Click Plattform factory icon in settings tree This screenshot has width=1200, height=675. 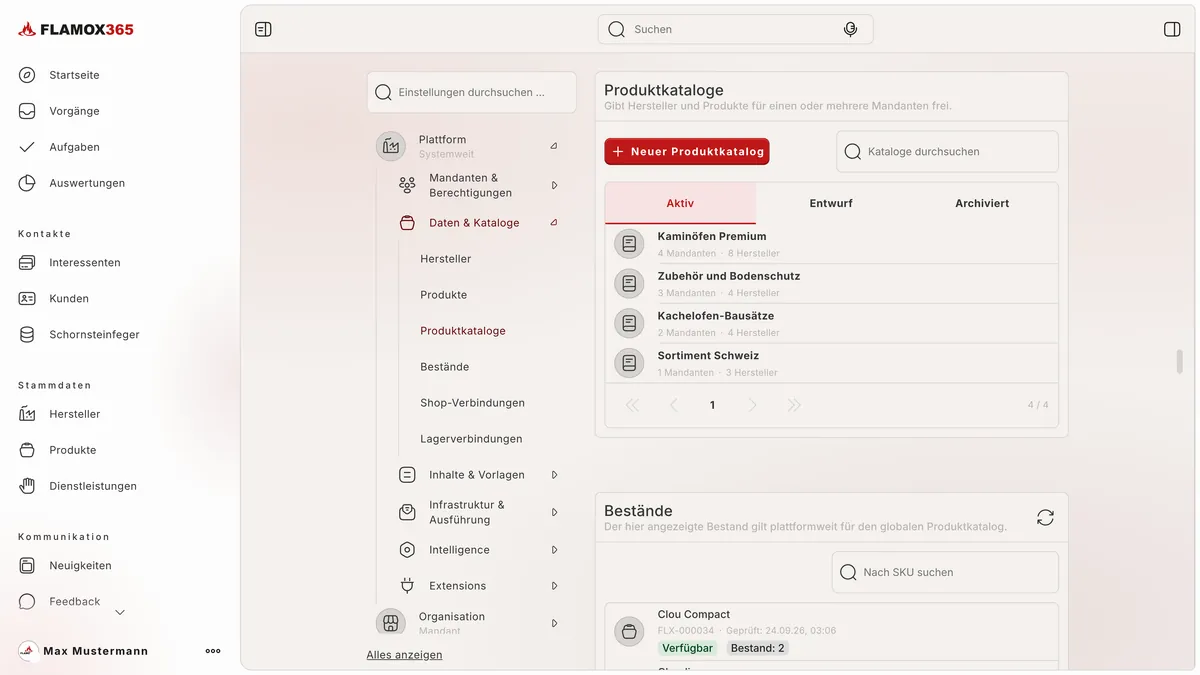click(391, 146)
